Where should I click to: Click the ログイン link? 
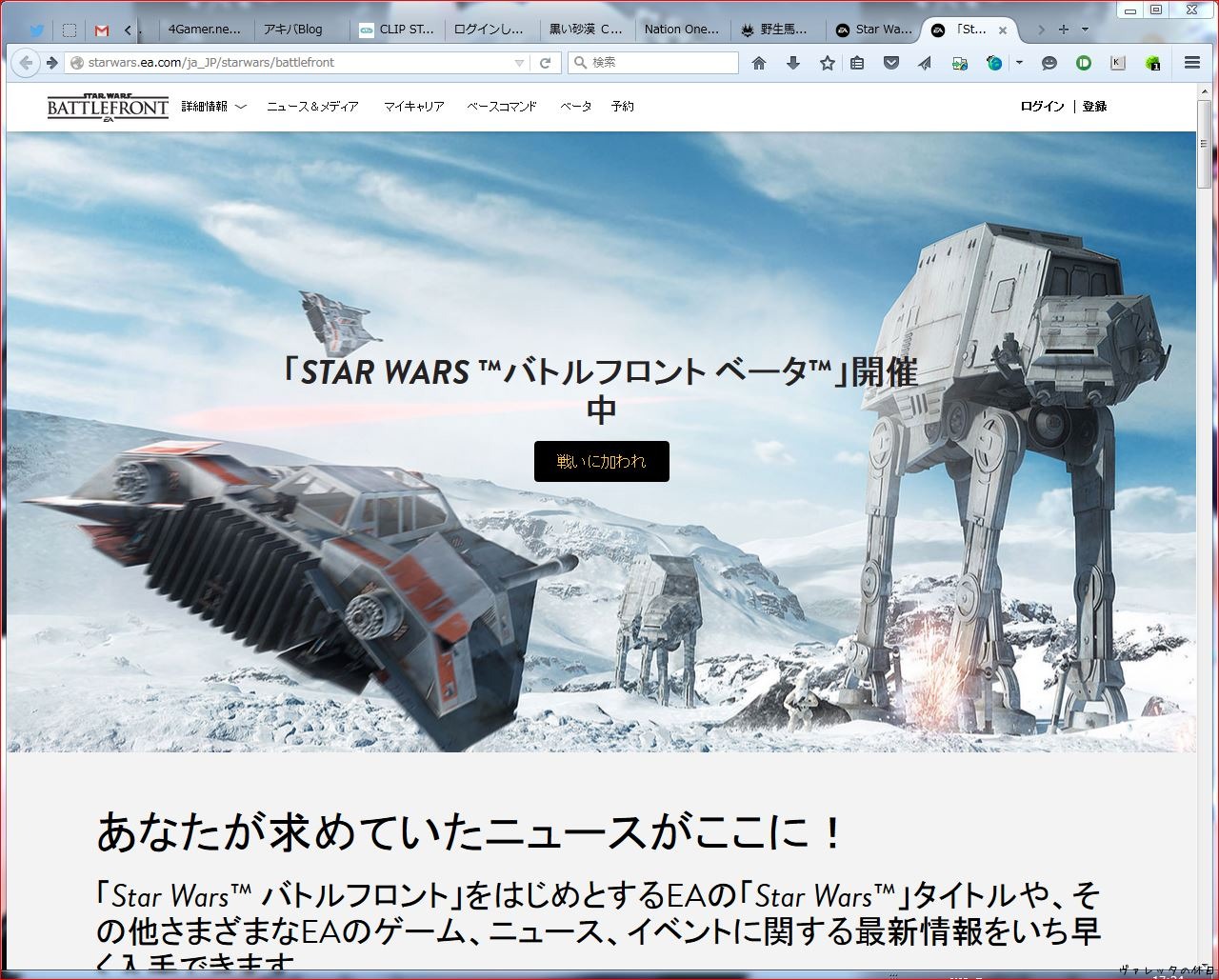[x=1042, y=107]
